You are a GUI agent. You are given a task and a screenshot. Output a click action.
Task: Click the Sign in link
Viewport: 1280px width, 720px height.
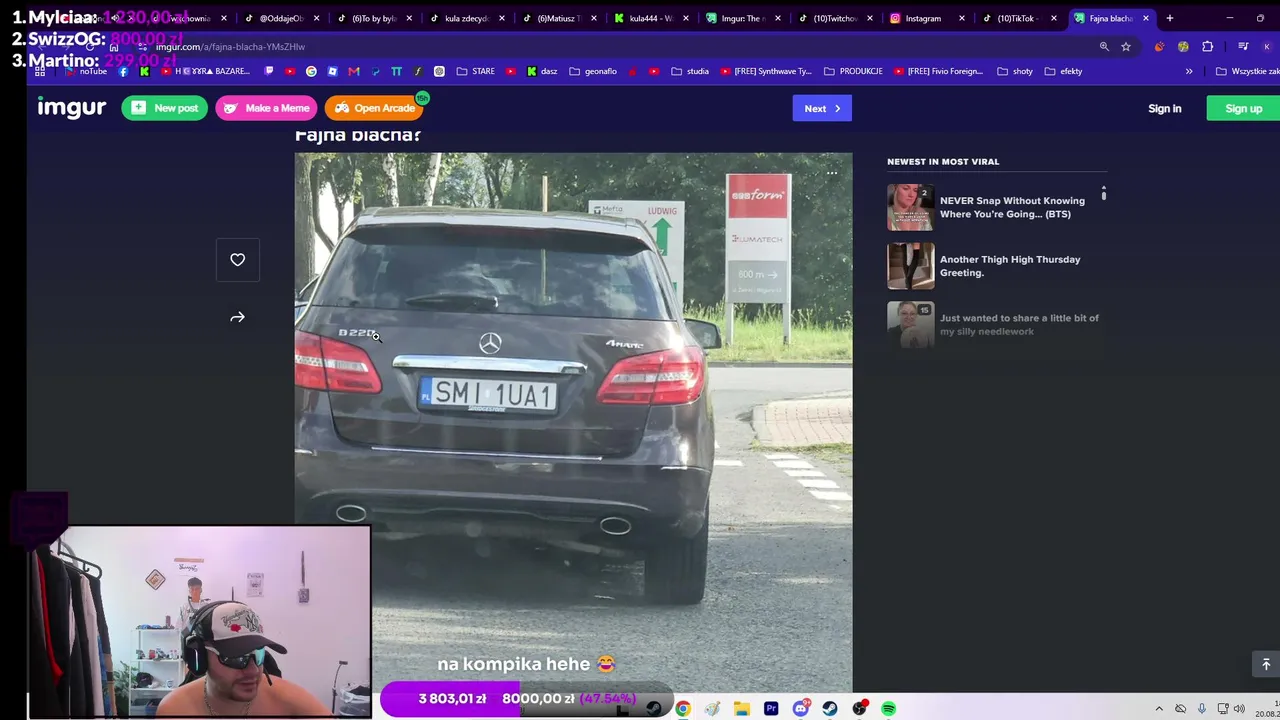click(1164, 108)
